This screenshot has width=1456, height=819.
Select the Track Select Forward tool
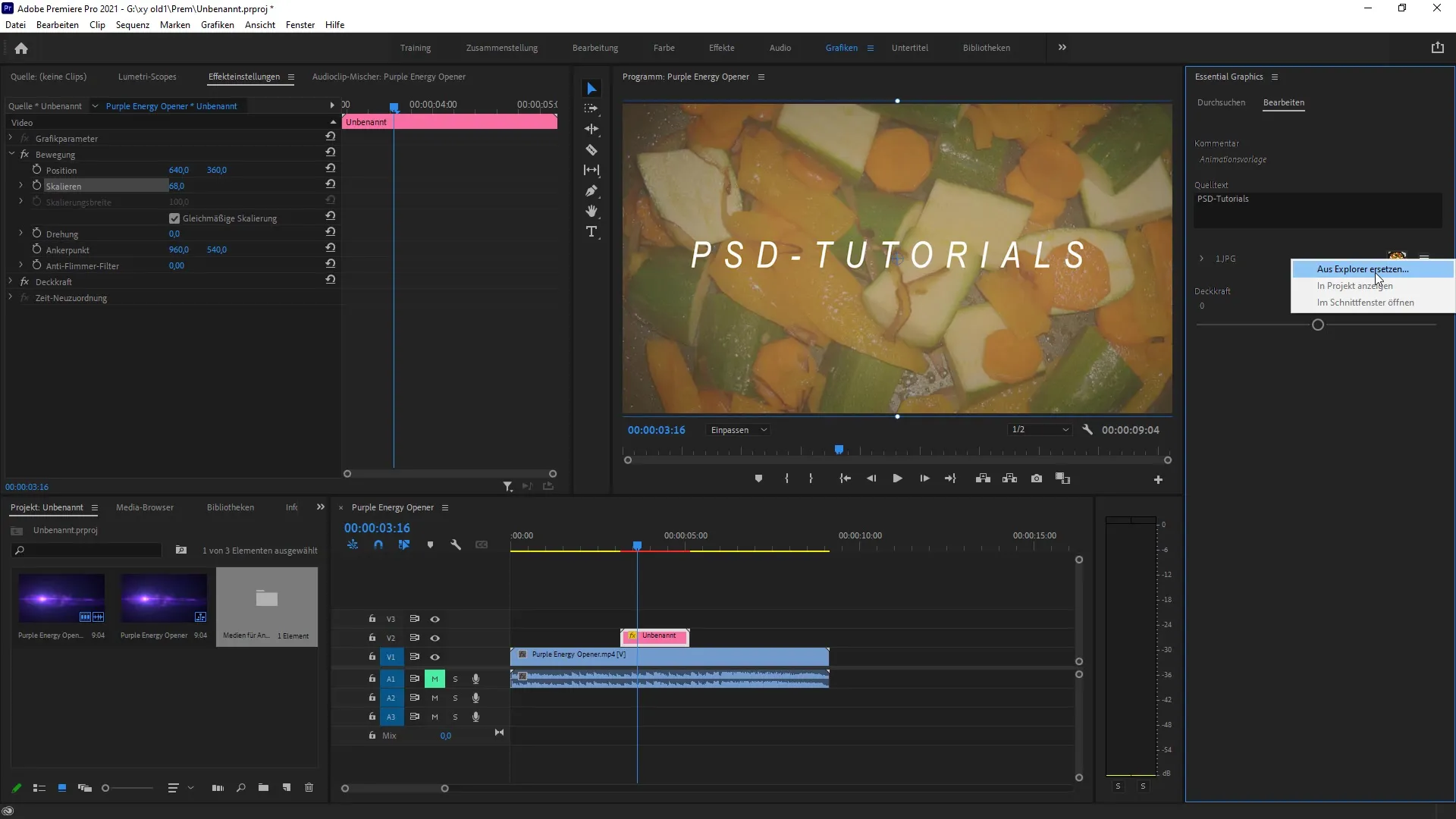[591, 108]
